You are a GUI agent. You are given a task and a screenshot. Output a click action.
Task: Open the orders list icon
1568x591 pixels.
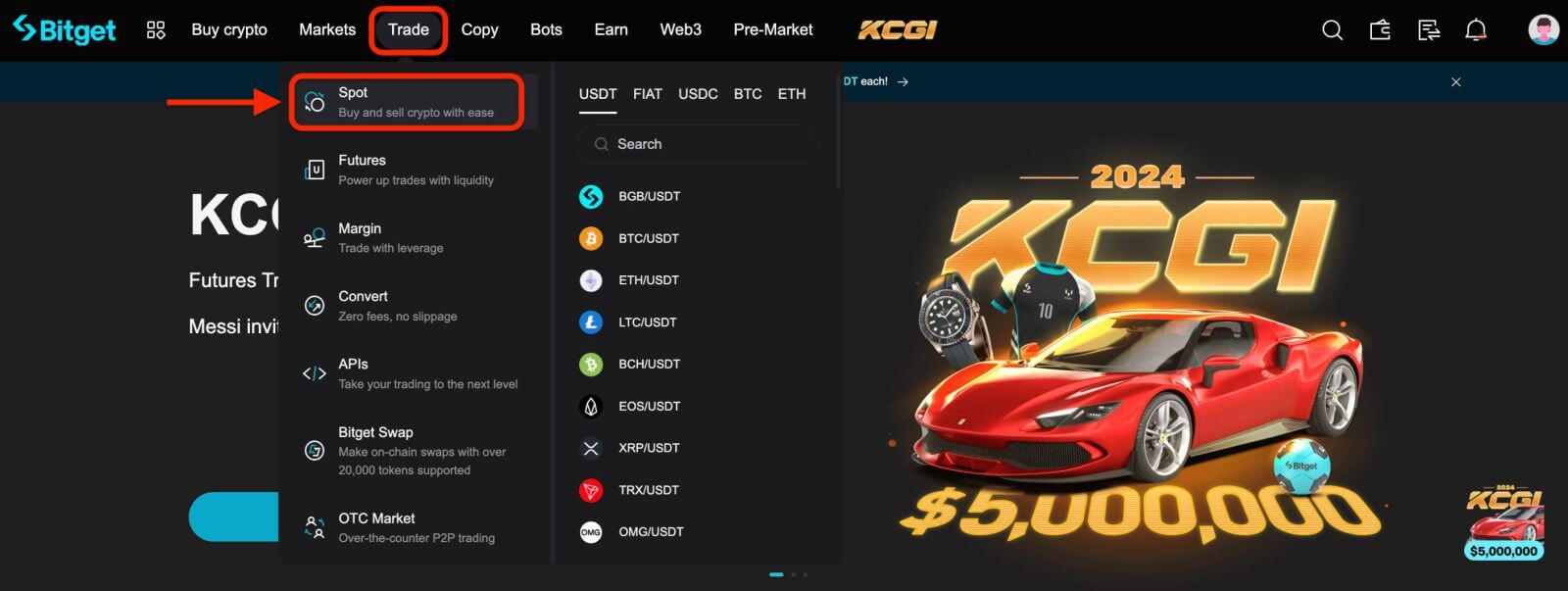(x=1428, y=30)
